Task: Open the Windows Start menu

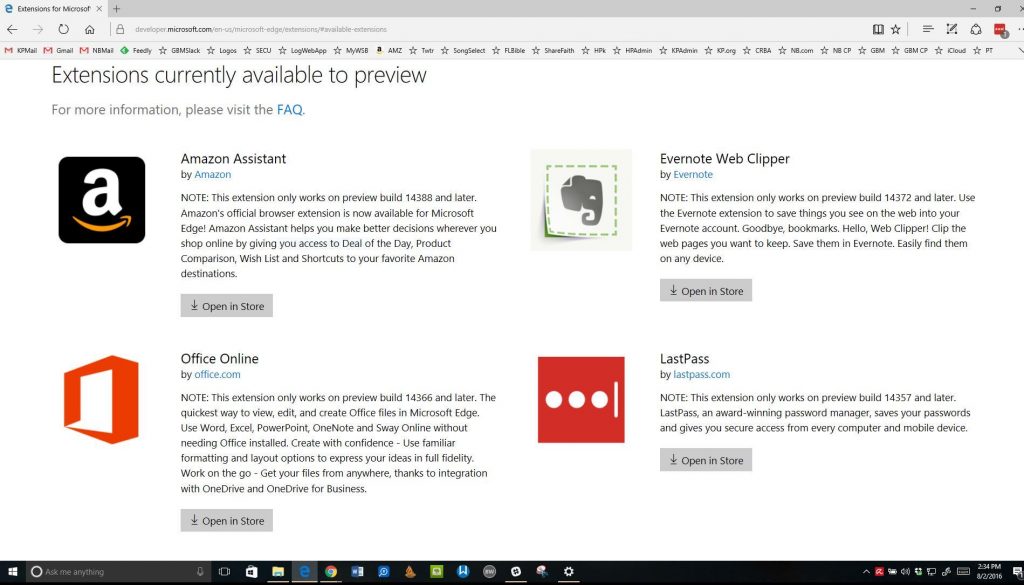Action: tap(12, 572)
